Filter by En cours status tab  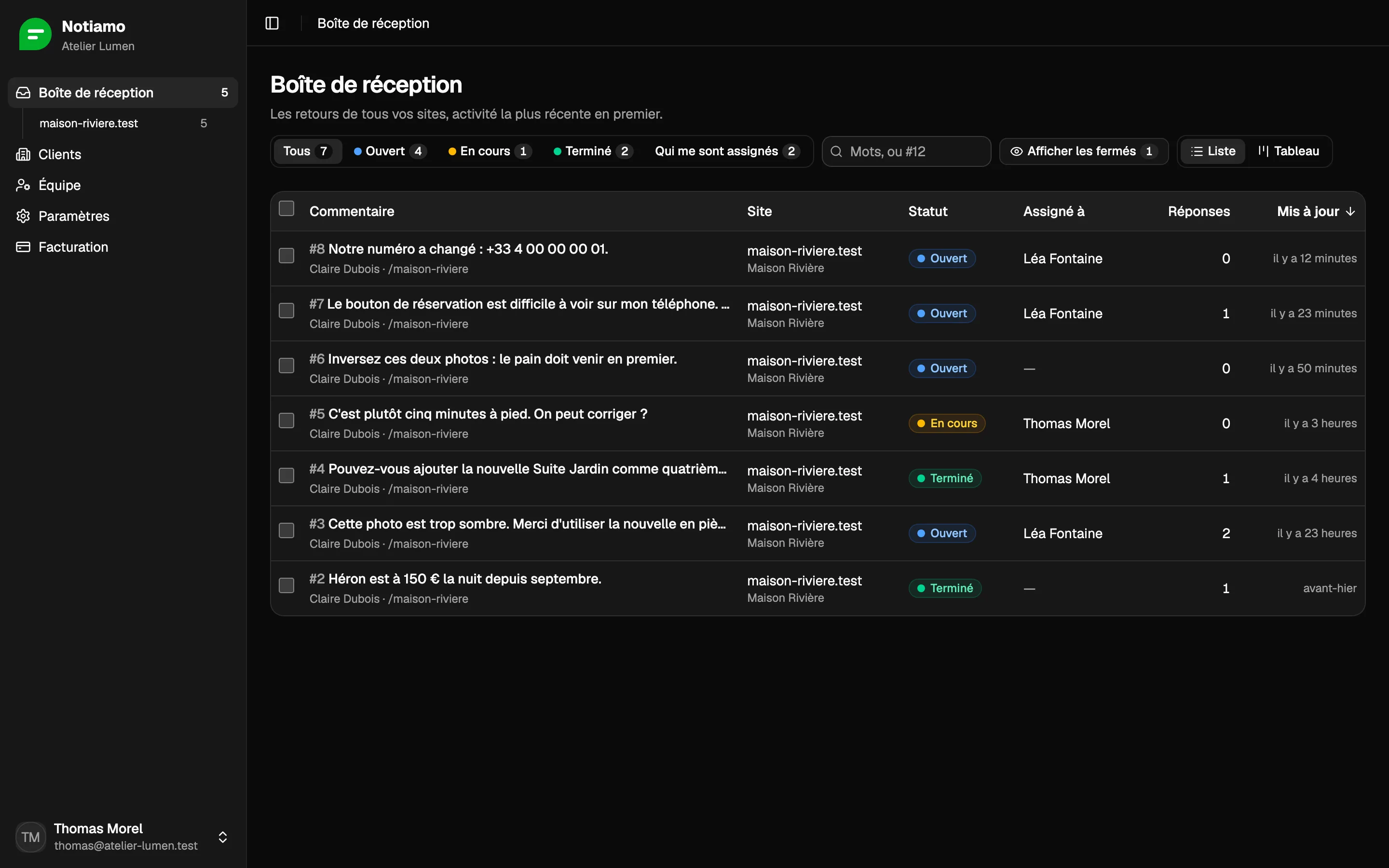pos(490,151)
